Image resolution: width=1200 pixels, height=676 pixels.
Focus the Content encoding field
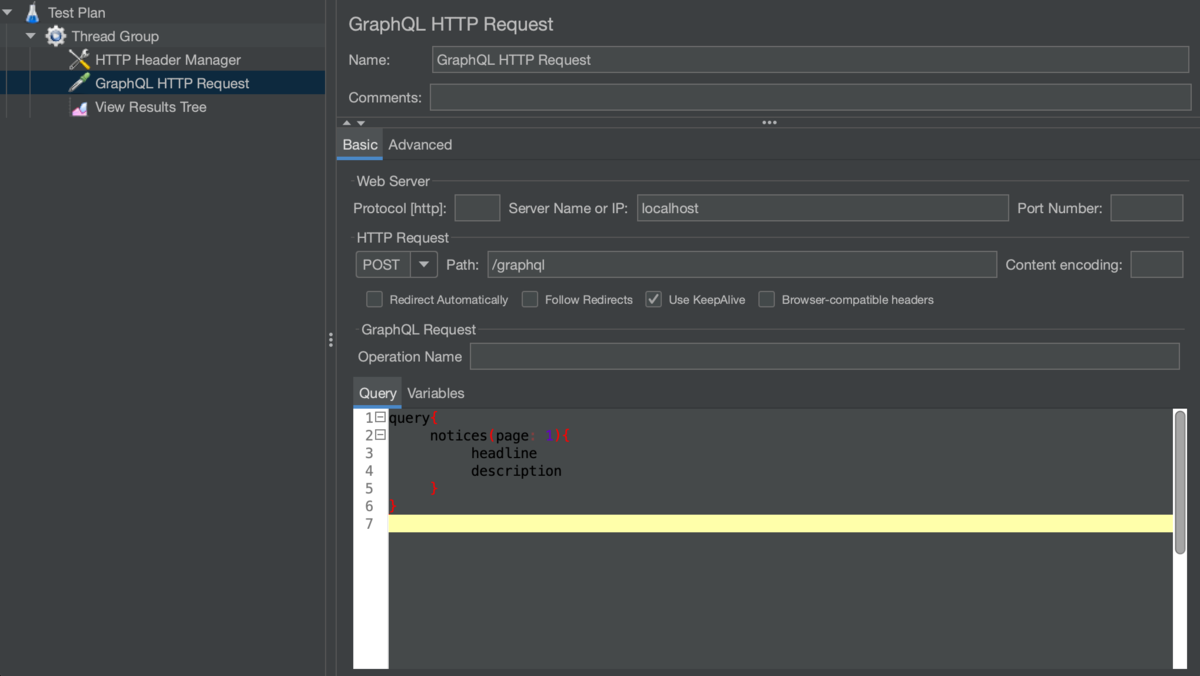point(1157,265)
